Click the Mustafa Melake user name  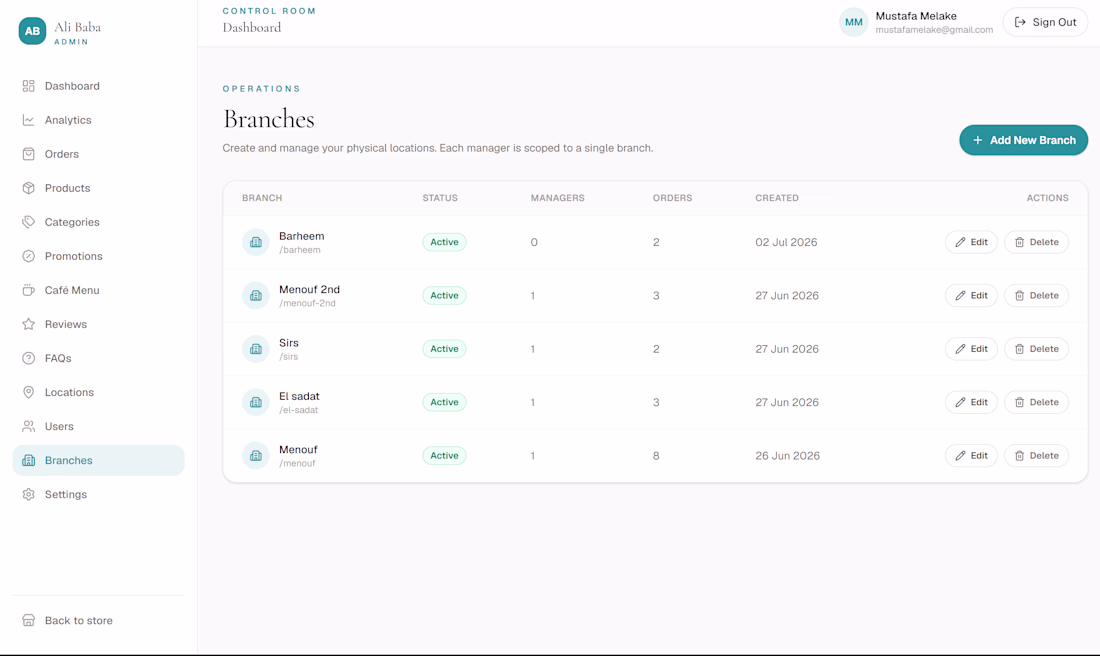click(x=915, y=15)
